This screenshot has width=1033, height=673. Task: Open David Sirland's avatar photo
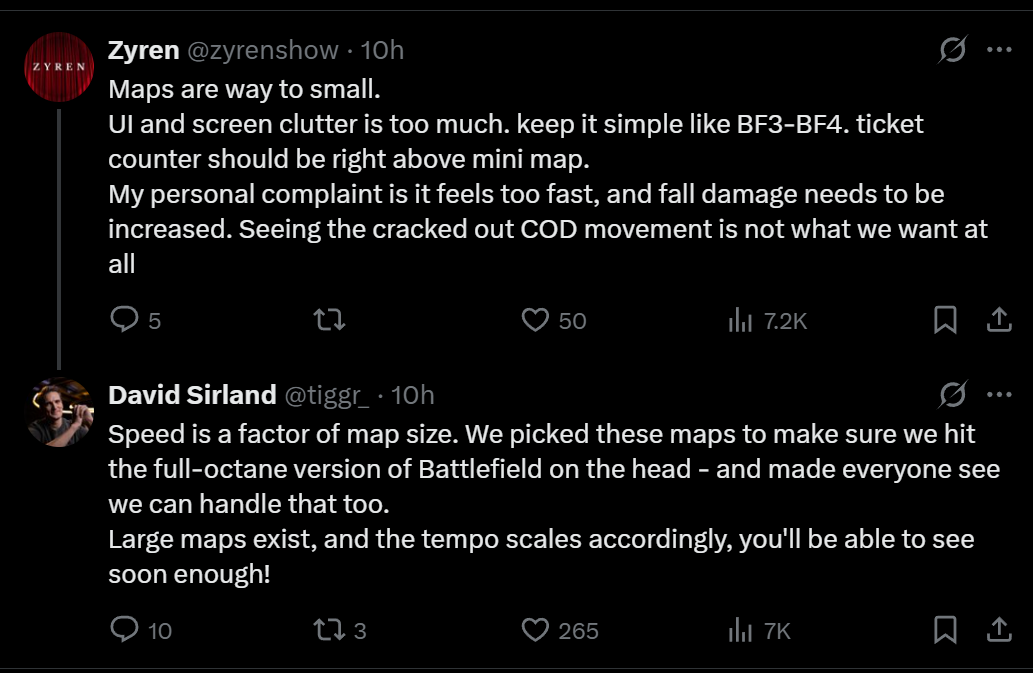[x=59, y=412]
